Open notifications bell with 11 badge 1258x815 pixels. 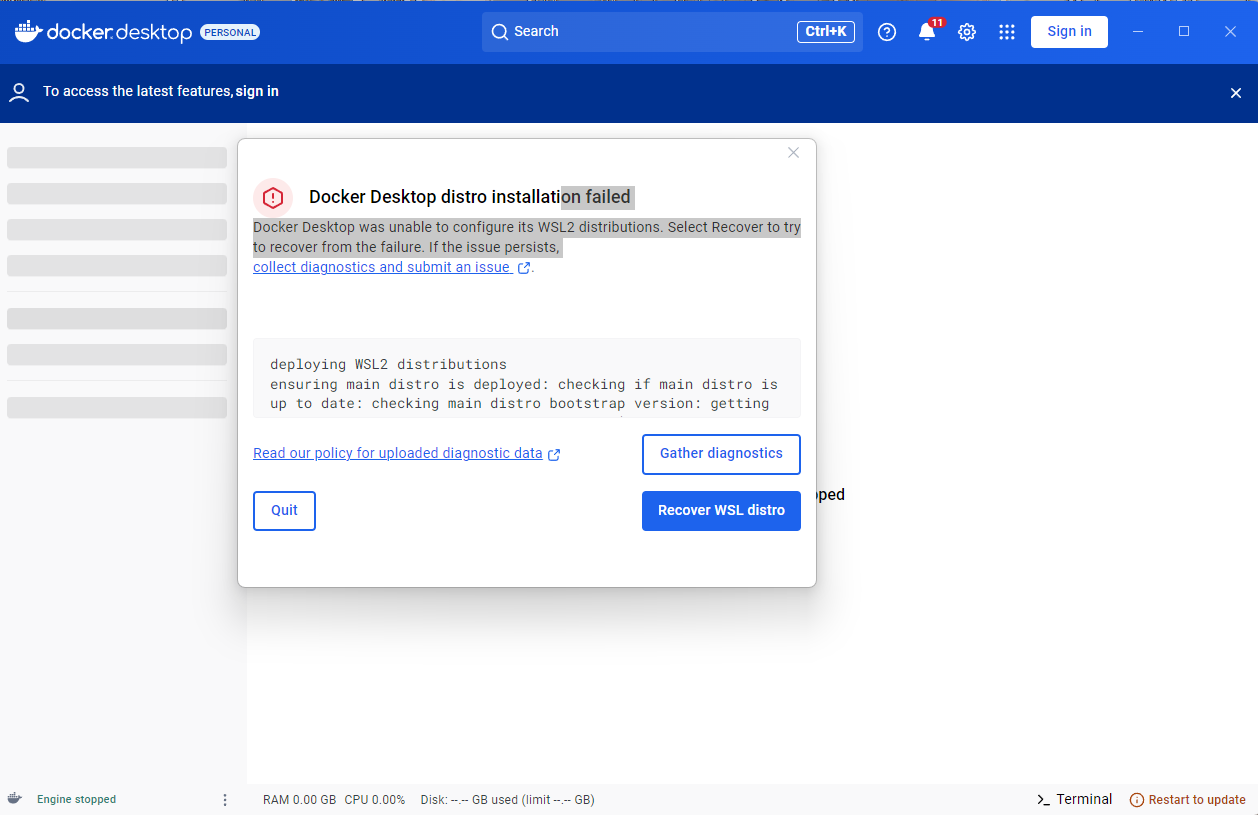[928, 31]
